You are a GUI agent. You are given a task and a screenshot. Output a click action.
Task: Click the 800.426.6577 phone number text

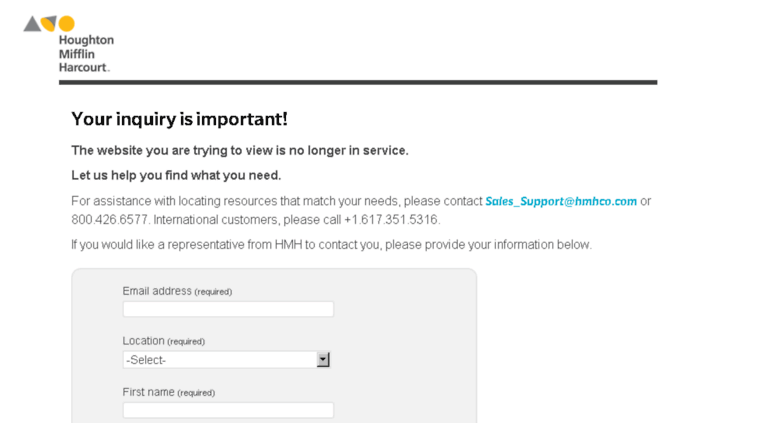pyautogui.click(x=110, y=219)
